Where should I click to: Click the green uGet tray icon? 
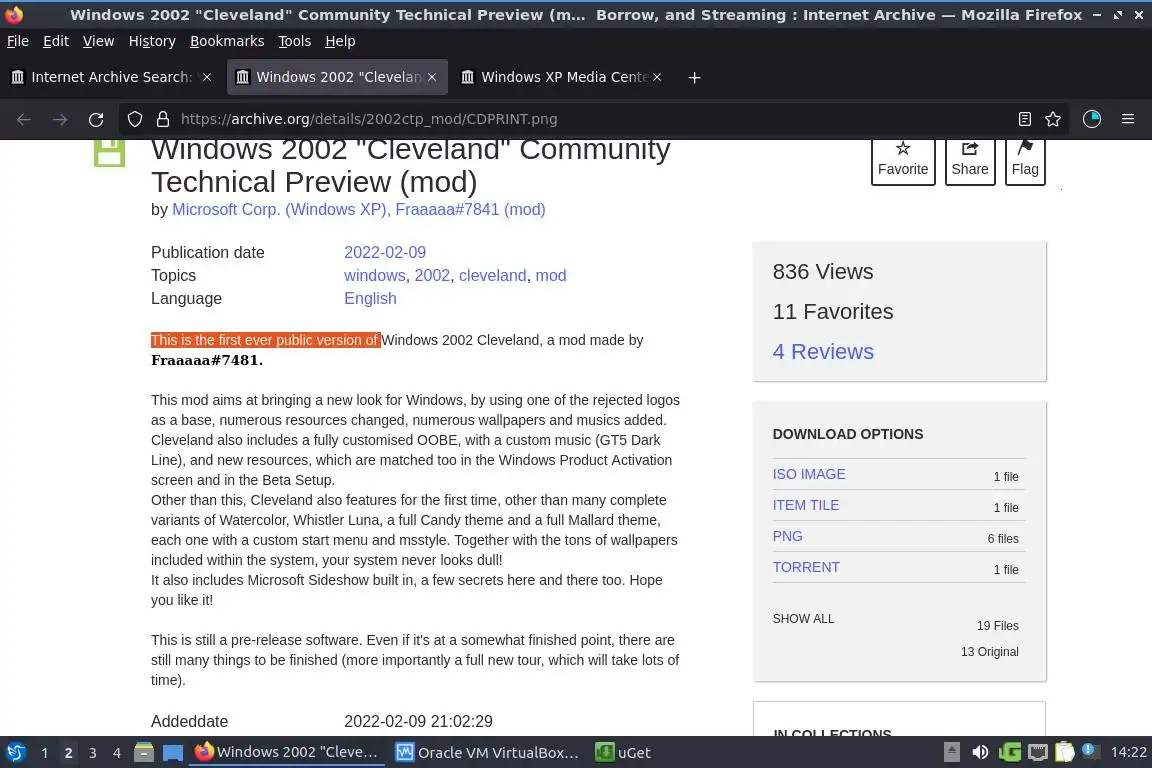coord(1009,752)
